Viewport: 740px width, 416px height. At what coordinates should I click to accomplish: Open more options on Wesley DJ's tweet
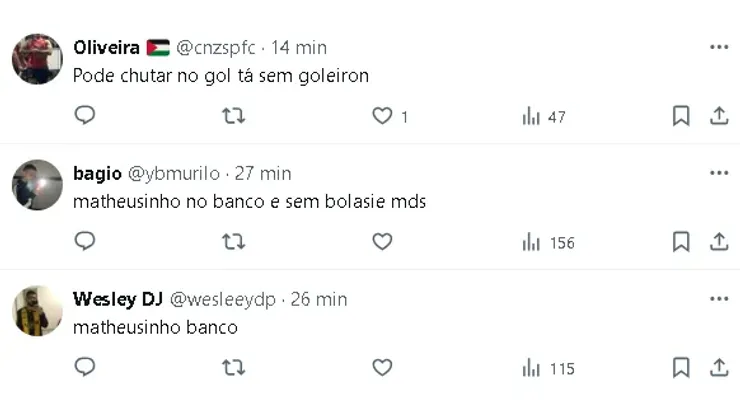[719, 299]
